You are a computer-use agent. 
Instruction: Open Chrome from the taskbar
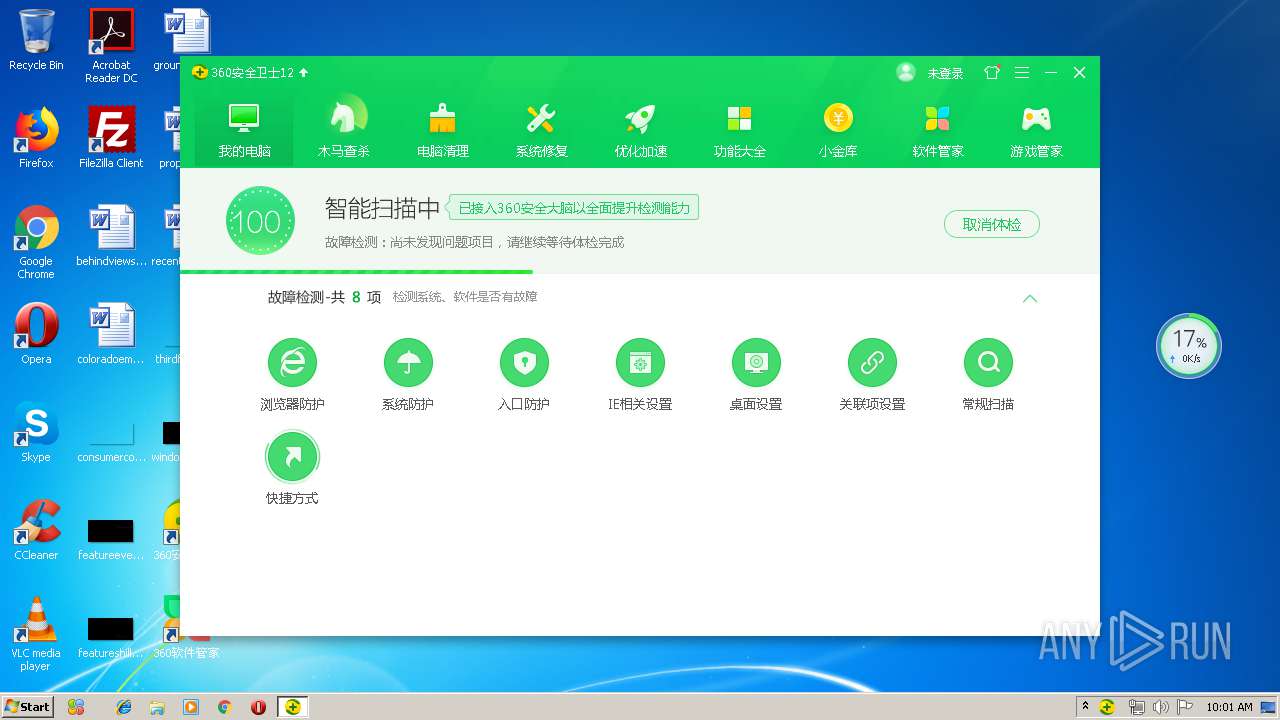(x=224, y=707)
